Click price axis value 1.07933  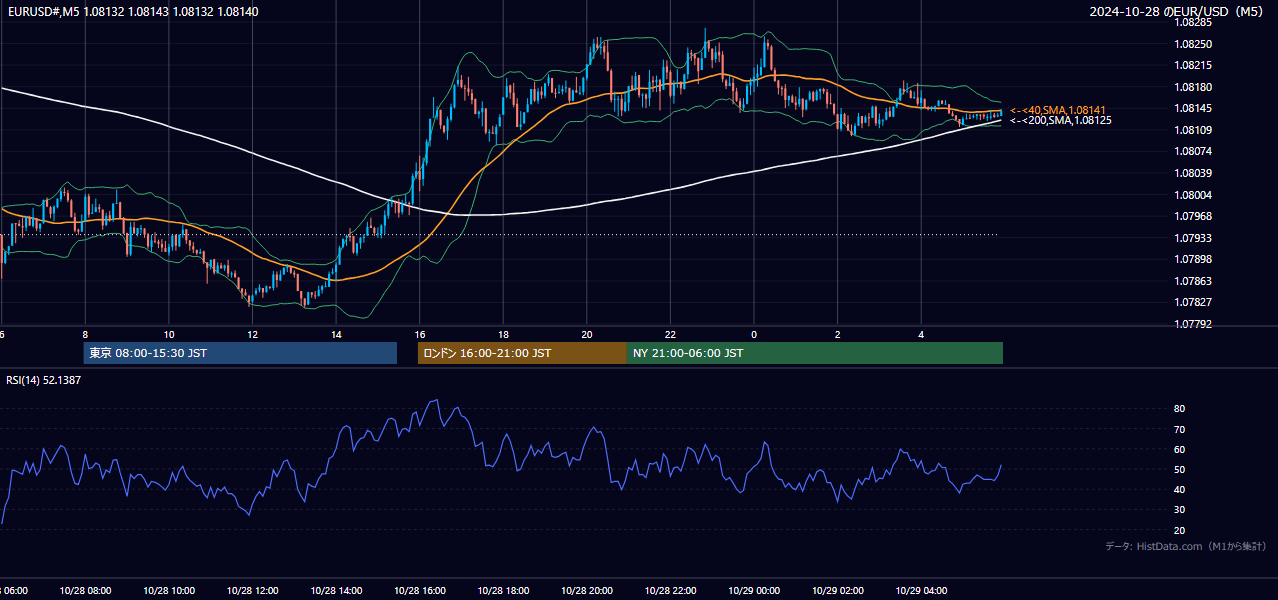(1194, 238)
